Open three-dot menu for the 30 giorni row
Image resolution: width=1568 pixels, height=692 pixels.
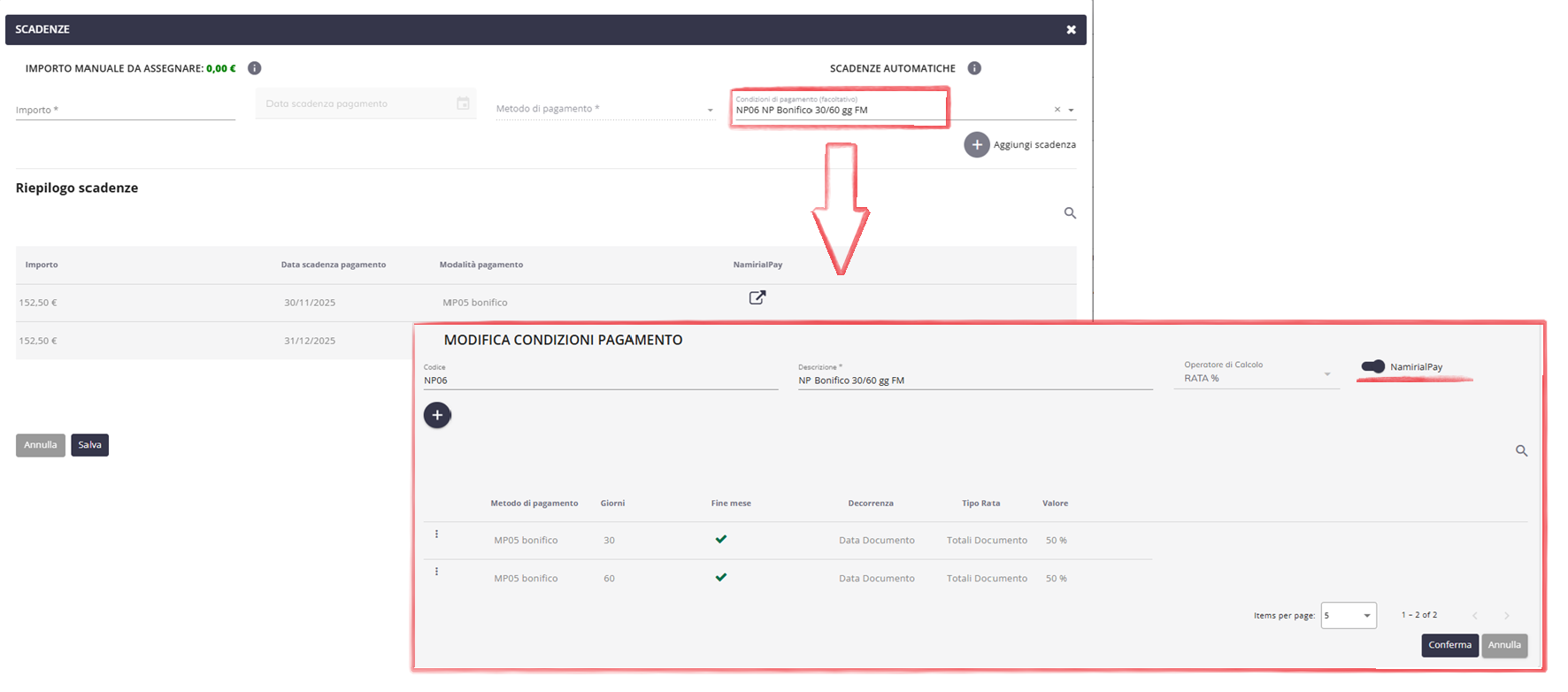(x=436, y=534)
